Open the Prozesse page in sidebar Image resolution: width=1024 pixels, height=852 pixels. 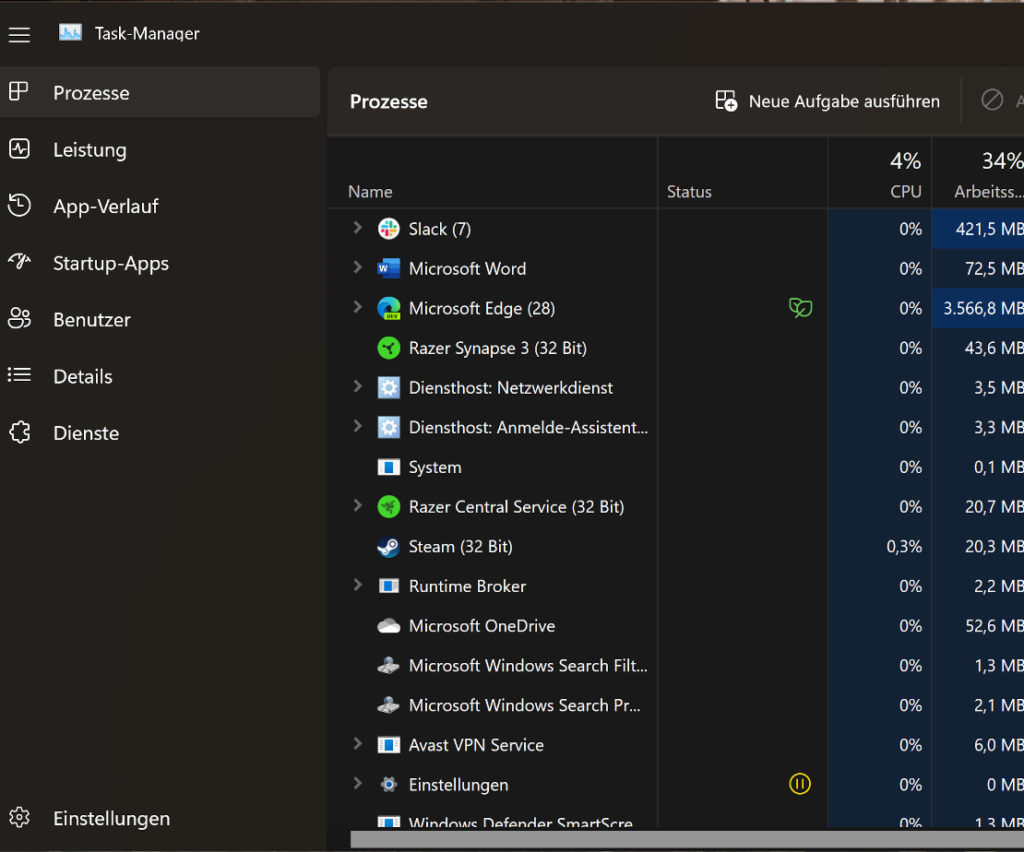(160, 92)
